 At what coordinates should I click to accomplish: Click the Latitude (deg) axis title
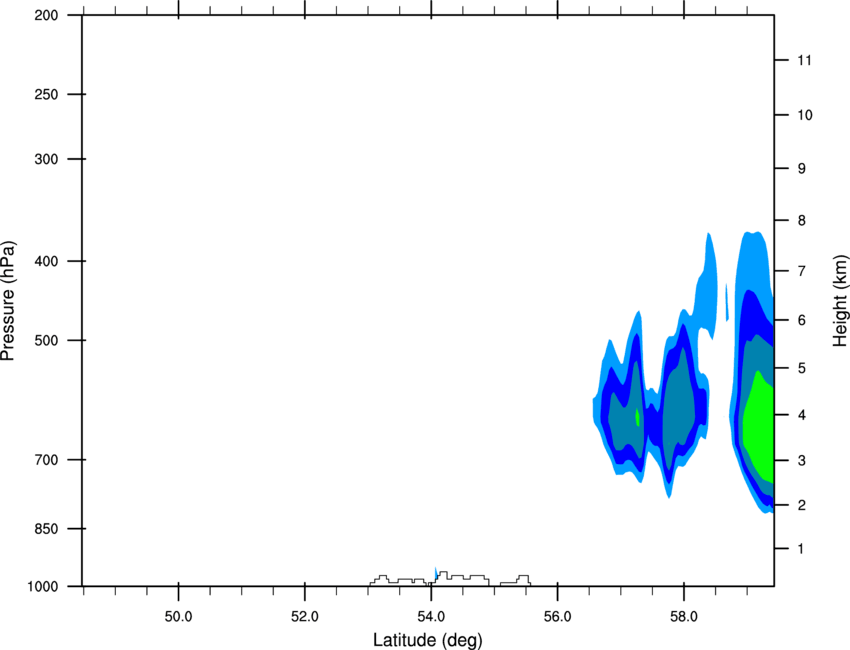[428, 640]
